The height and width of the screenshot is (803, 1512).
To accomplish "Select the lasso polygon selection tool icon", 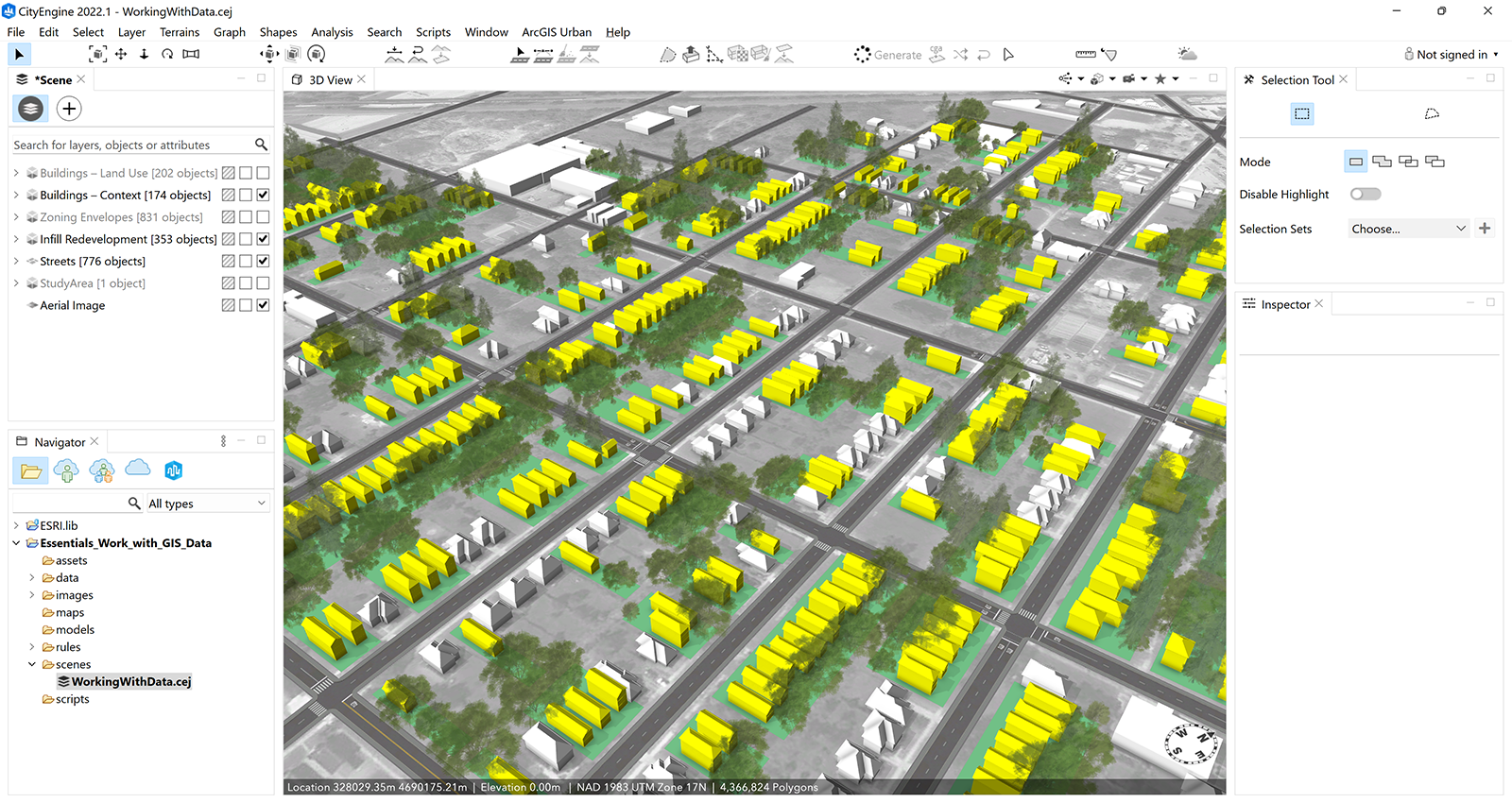I will [1432, 113].
